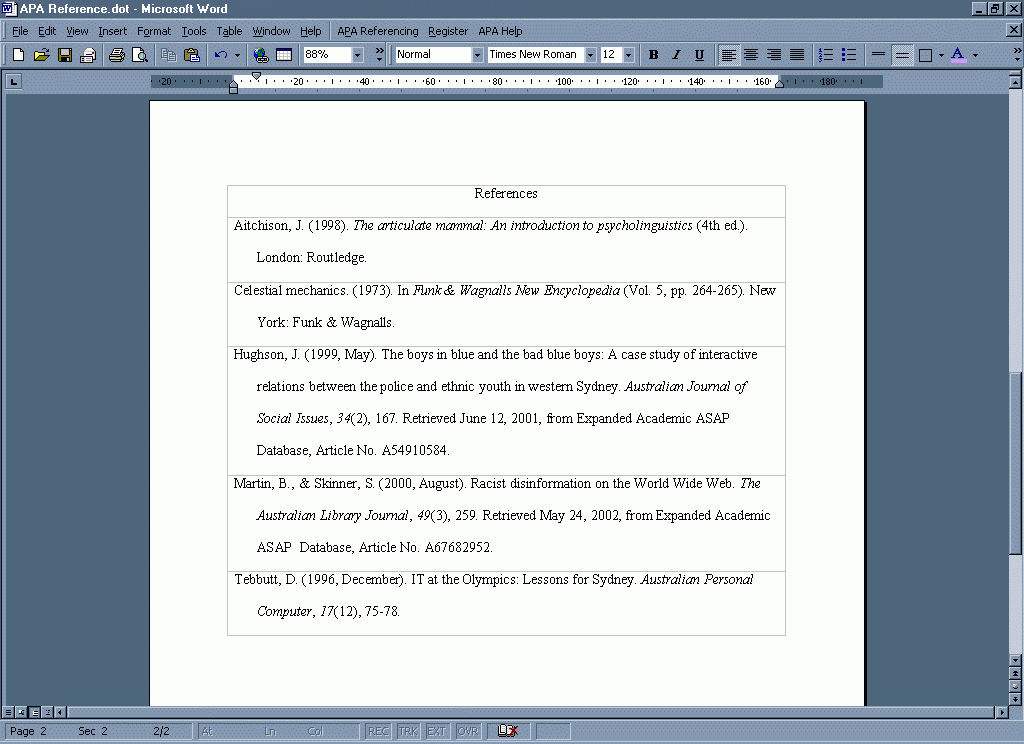Show more Standard toolbar buttons
The height and width of the screenshot is (744, 1024).
coord(379,55)
